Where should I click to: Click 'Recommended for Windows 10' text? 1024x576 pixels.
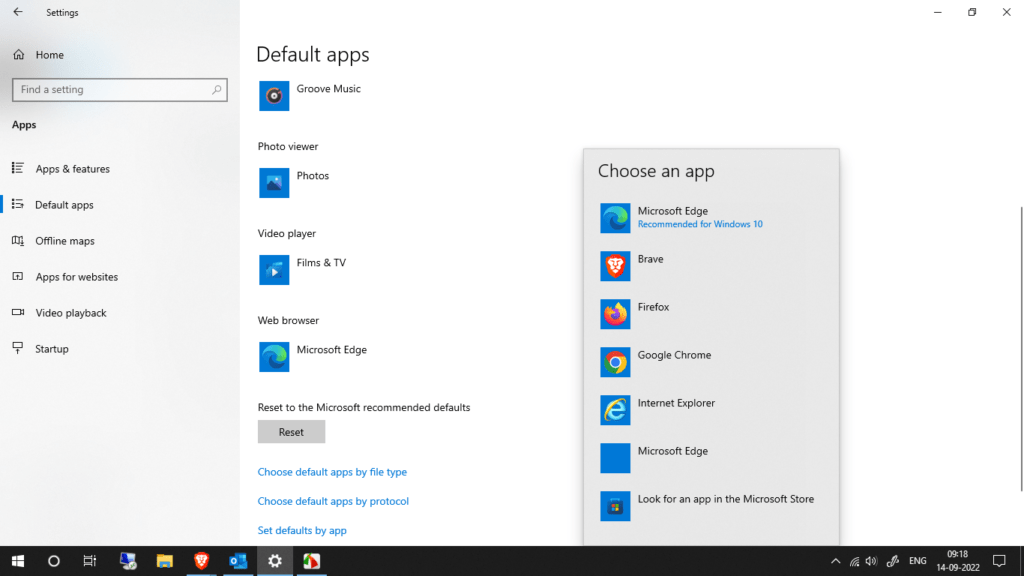point(700,224)
